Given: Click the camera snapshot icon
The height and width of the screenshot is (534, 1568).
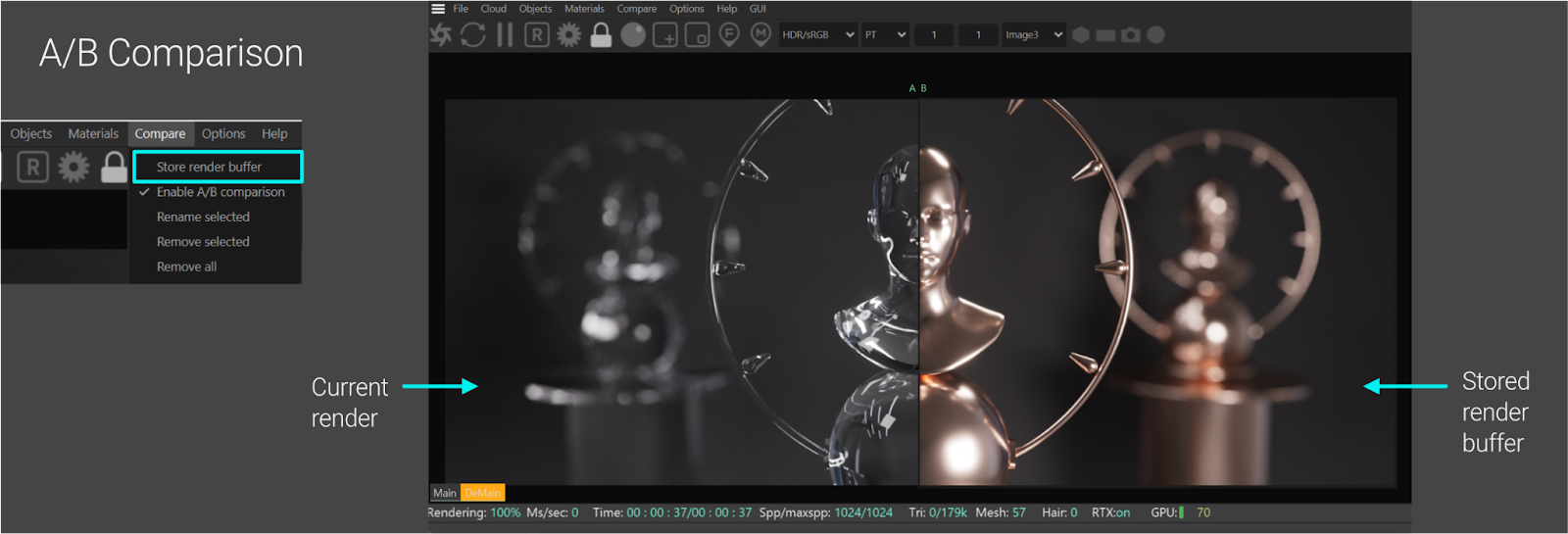Looking at the screenshot, I should click(1131, 35).
